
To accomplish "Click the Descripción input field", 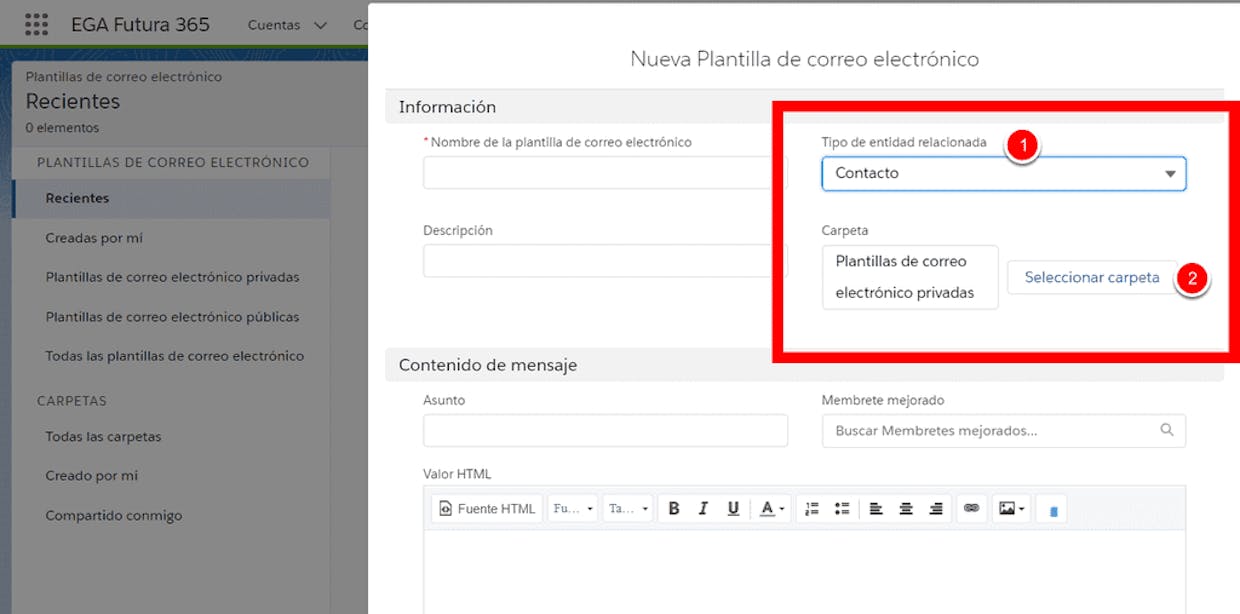I will (x=605, y=261).
